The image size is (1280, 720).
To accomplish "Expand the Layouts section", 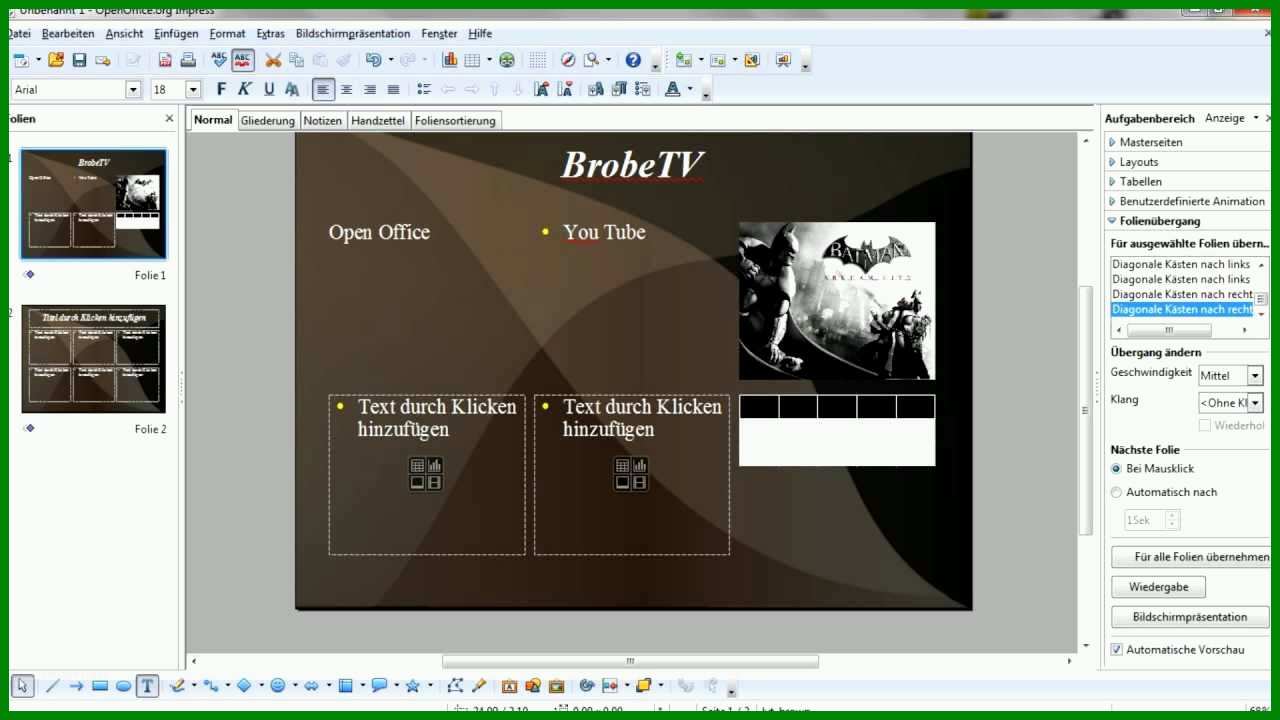I will [x=1138, y=162].
